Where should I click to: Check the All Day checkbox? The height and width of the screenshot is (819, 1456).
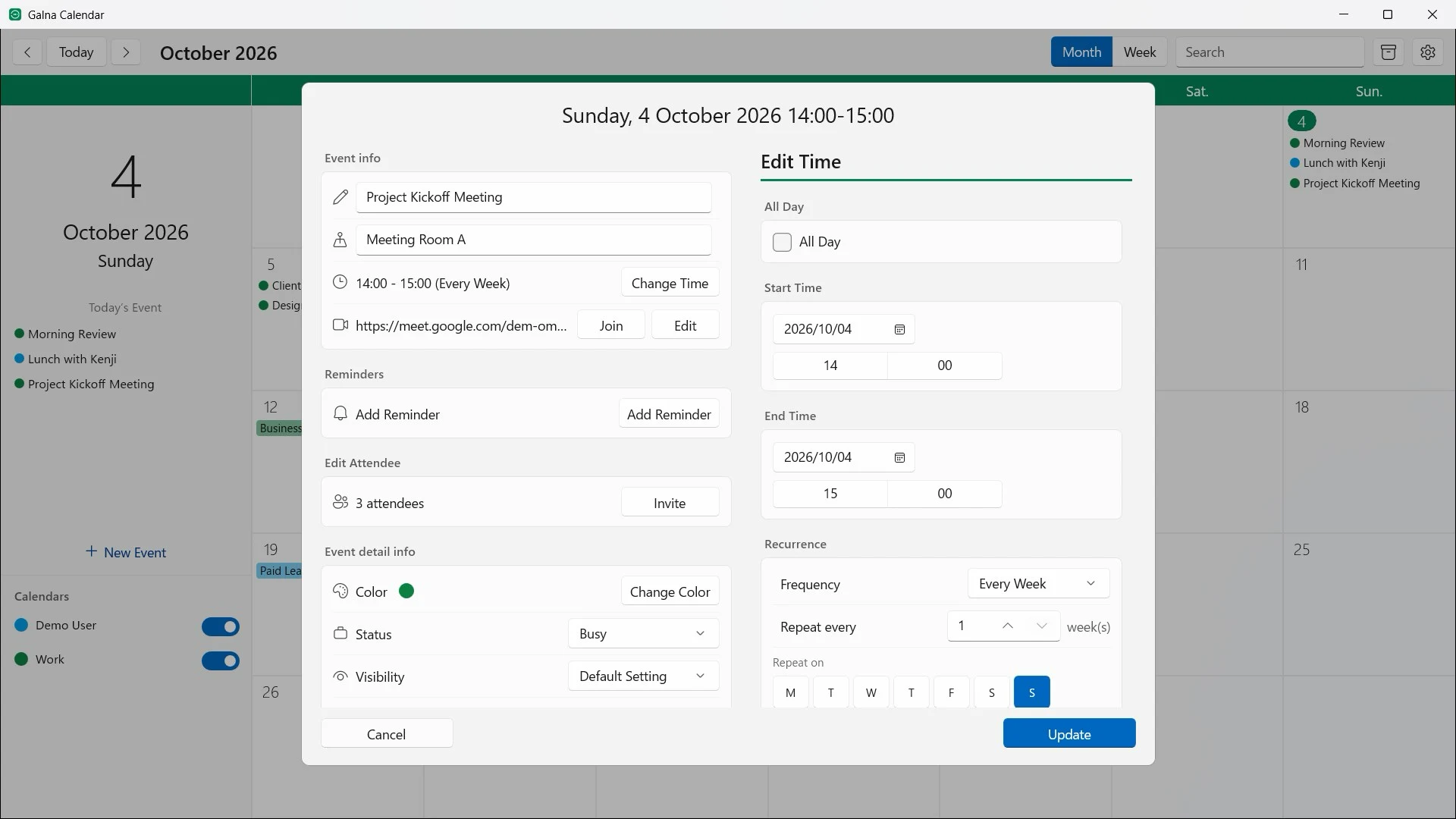(782, 242)
